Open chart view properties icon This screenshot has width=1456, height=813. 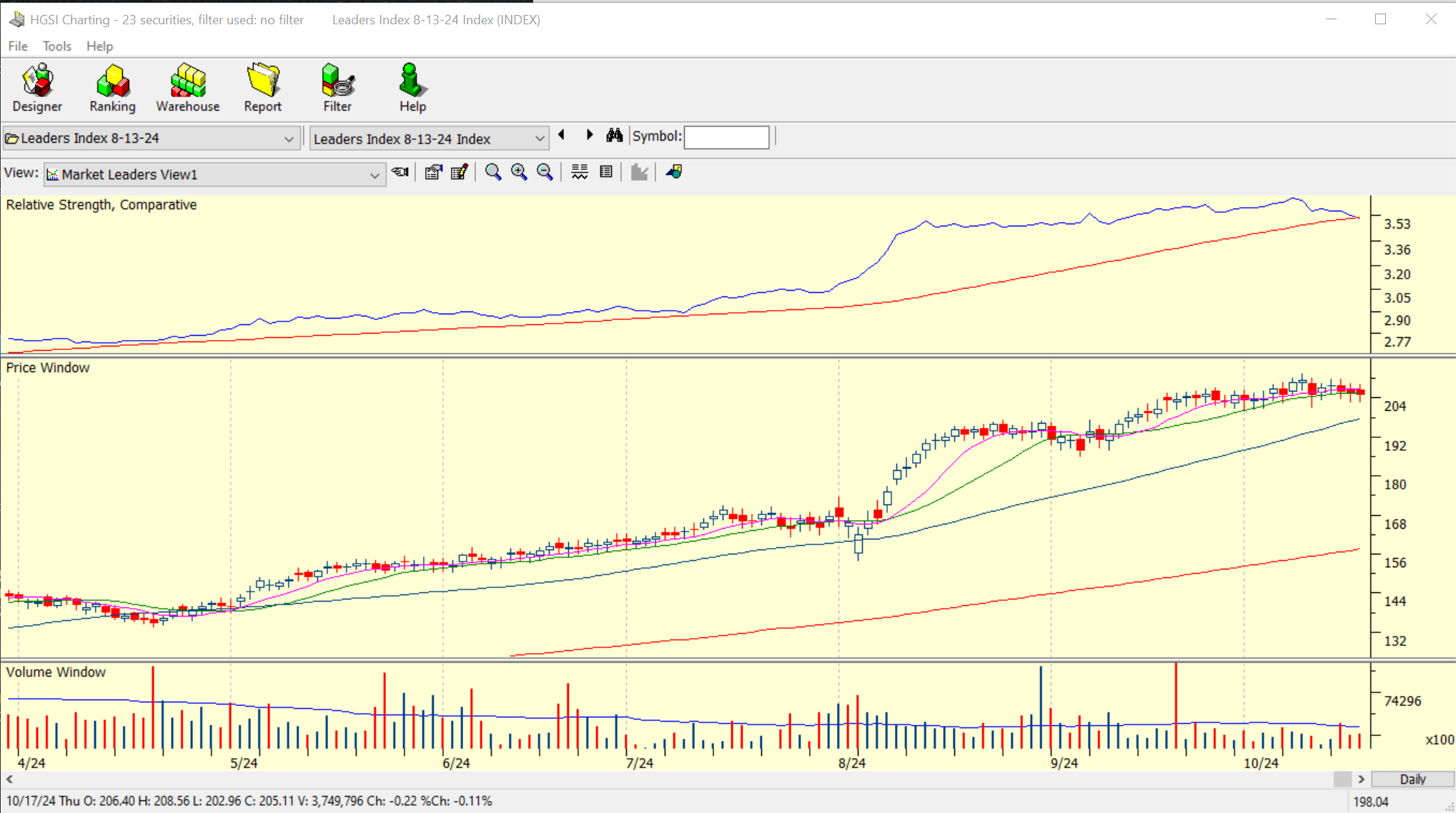pos(433,172)
